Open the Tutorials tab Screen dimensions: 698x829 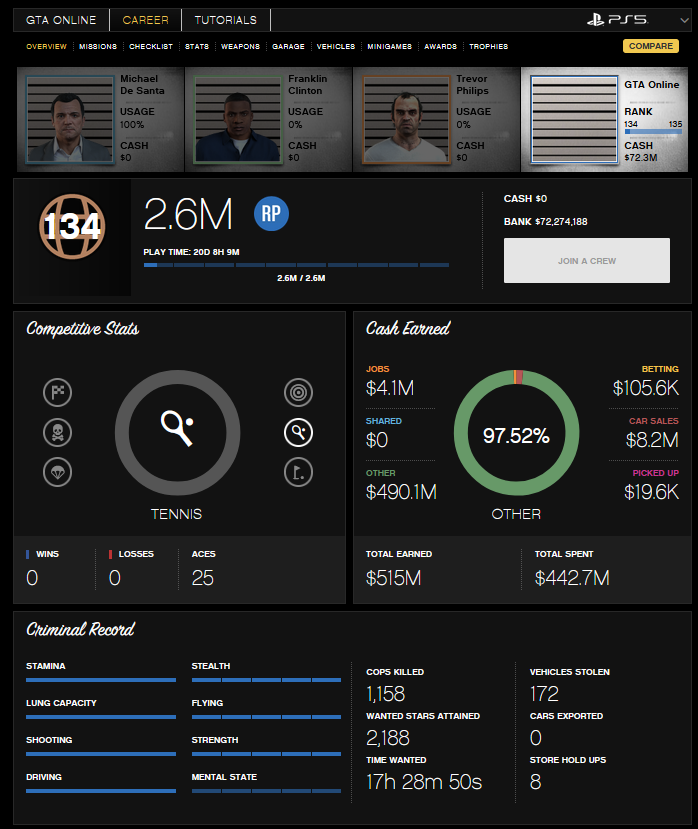225,20
